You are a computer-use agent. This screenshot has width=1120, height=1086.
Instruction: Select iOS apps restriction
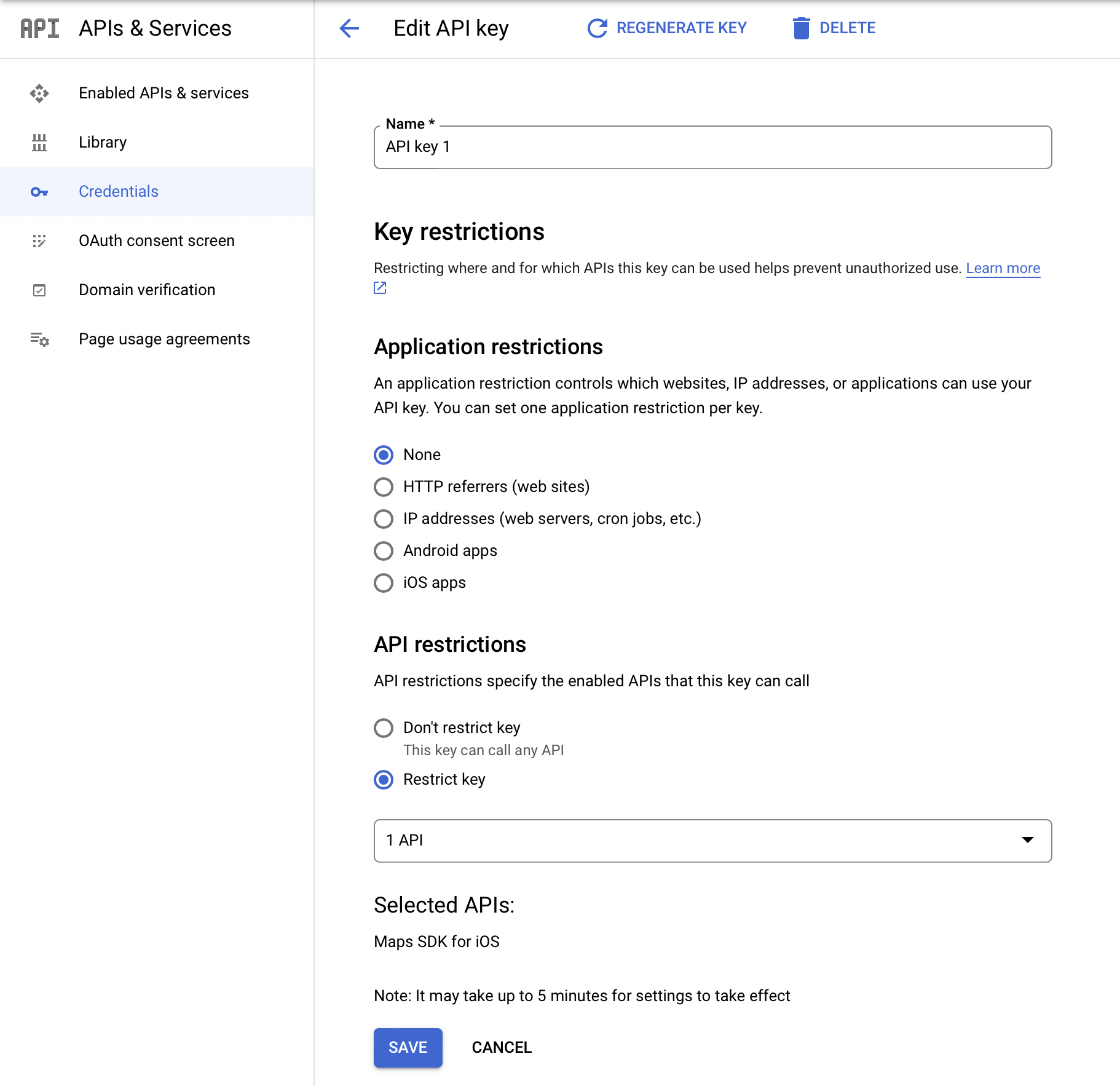(384, 583)
